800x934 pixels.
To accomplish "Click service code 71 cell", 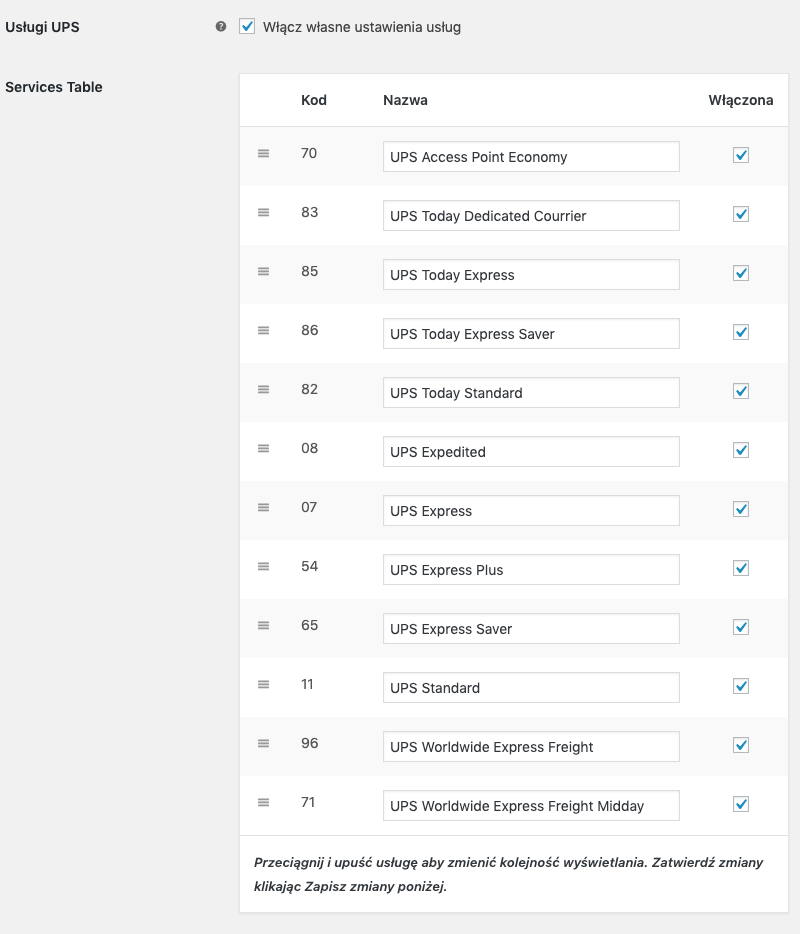I will pyautogui.click(x=307, y=802).
